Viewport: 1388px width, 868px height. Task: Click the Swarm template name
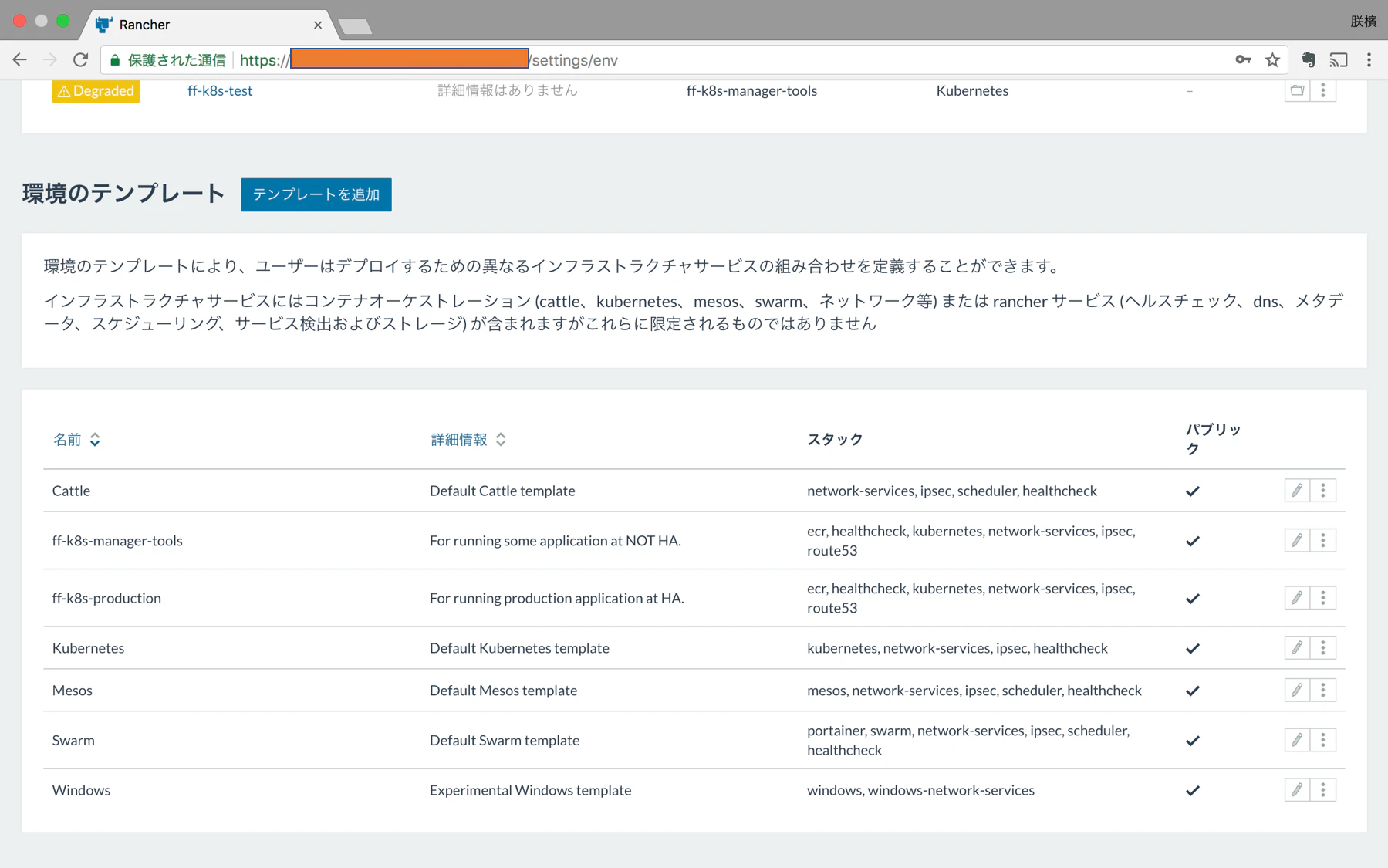tap(73, 741)
